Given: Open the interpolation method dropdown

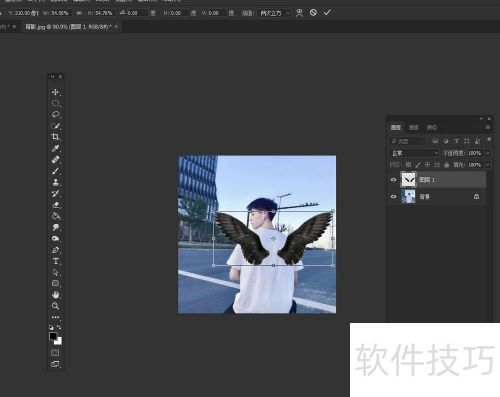Looking at the screenshot, I should (x=275, y=13).
